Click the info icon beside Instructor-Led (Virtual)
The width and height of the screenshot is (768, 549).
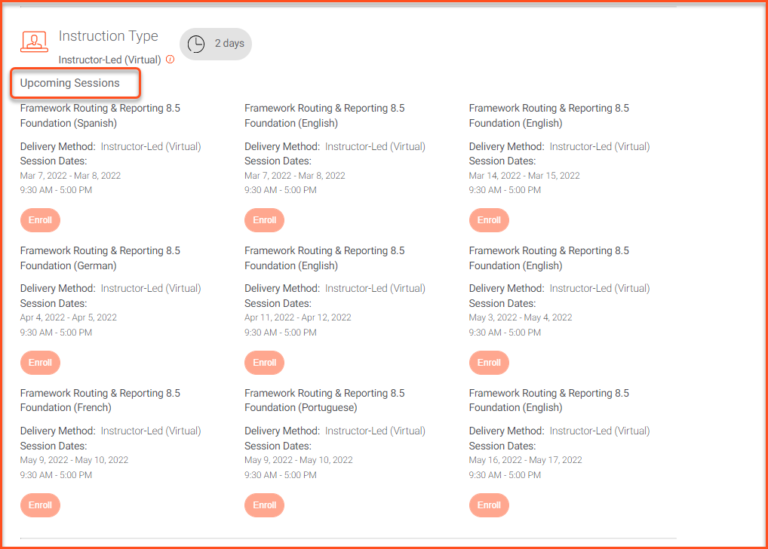point(170,60)
